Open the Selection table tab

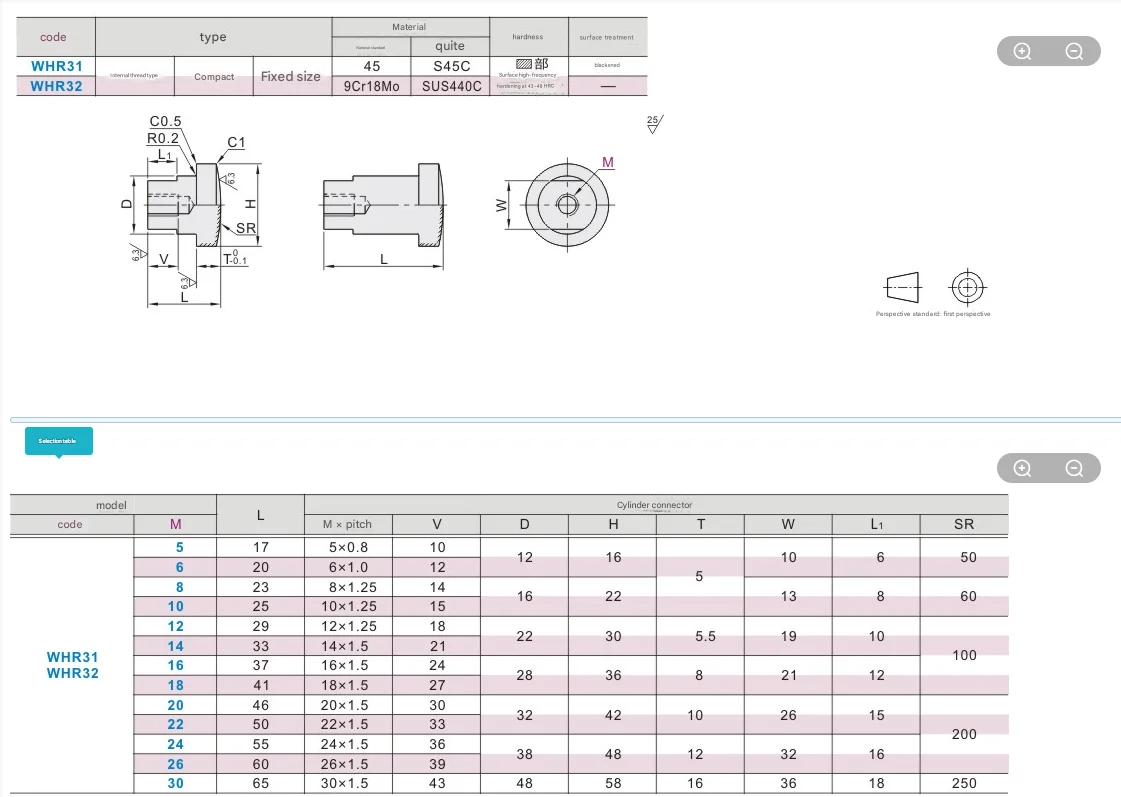pyautogui.click(x=59, y=441)
